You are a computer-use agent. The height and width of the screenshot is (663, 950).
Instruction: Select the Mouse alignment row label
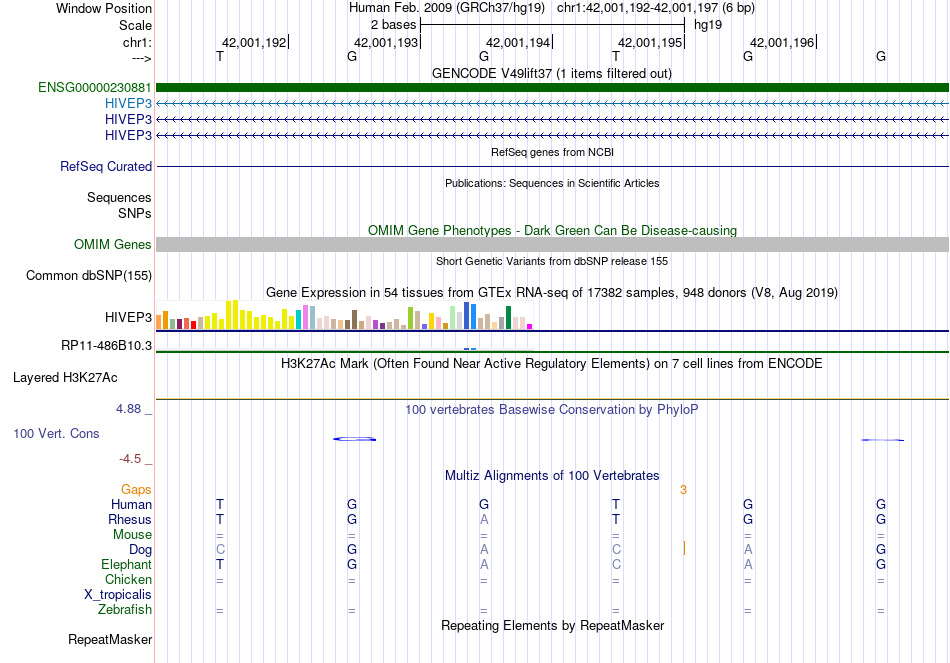point(132,535)
